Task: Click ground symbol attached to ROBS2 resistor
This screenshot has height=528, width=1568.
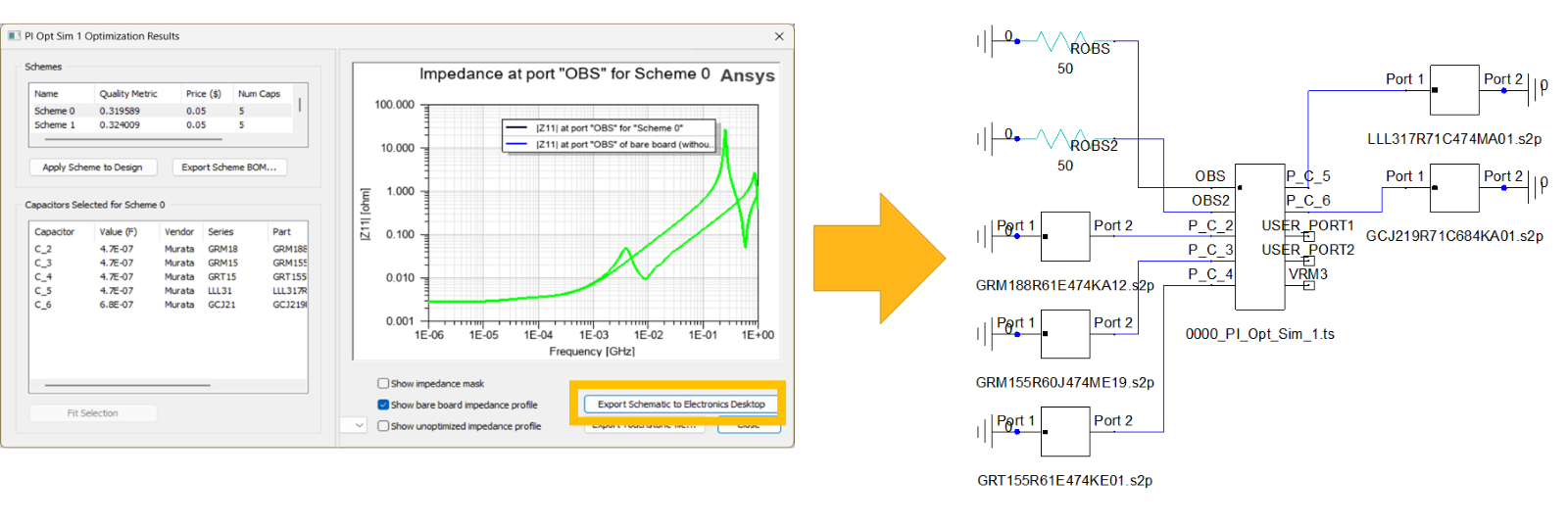Action: 985,139
